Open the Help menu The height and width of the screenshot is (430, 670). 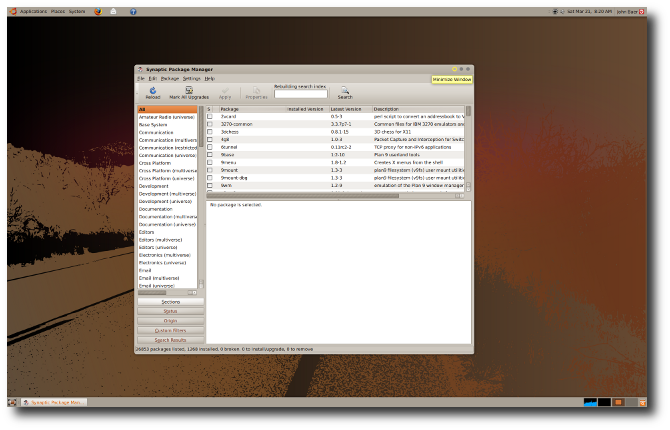pyautogui.click(x=209, y=79)
